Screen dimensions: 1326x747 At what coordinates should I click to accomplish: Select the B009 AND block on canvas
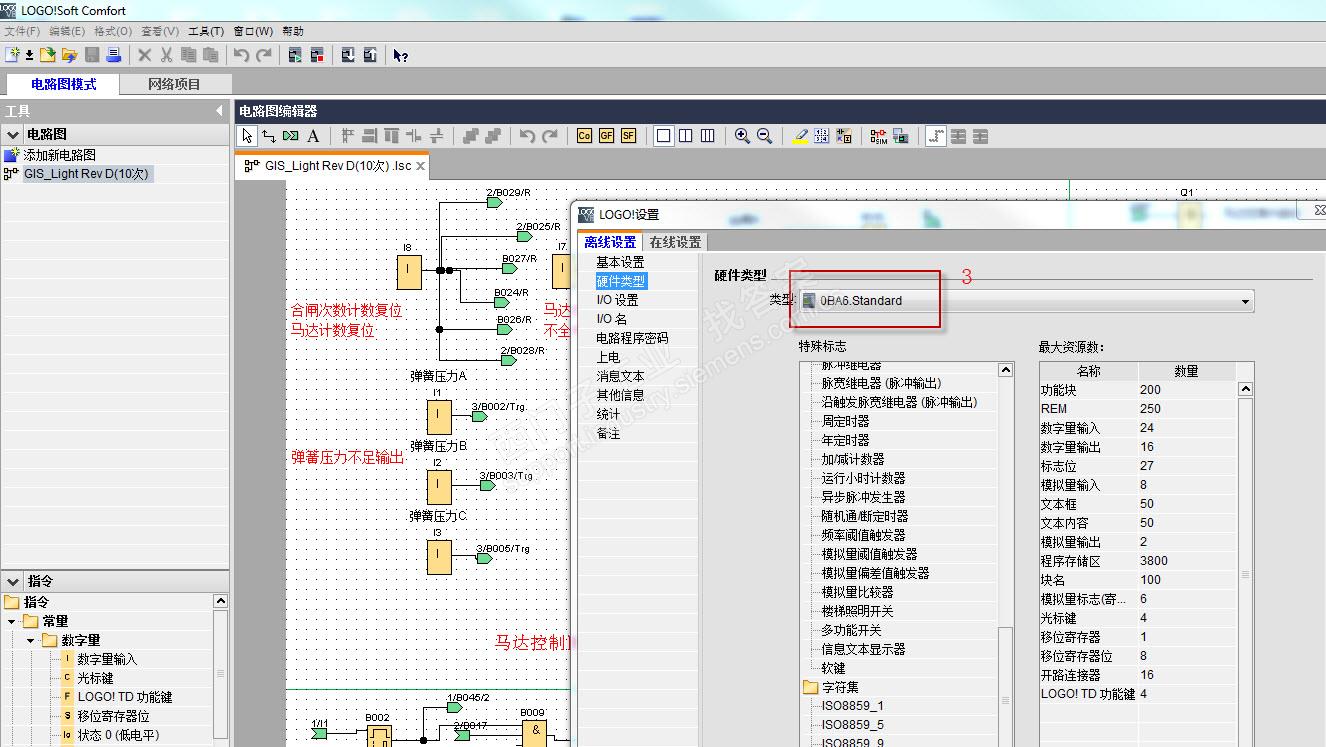[534, 733]
